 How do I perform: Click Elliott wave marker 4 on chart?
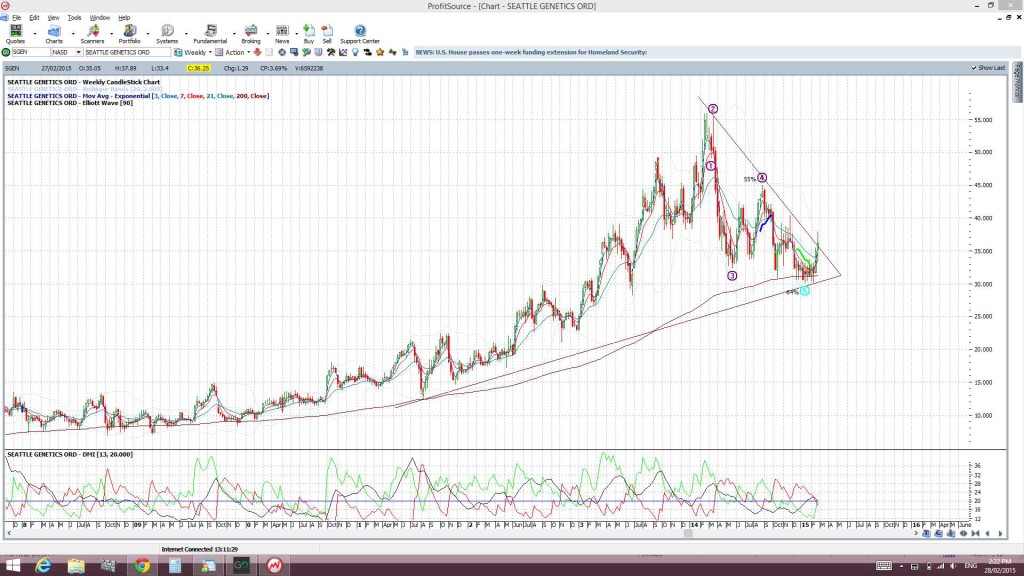coord(761,178)
